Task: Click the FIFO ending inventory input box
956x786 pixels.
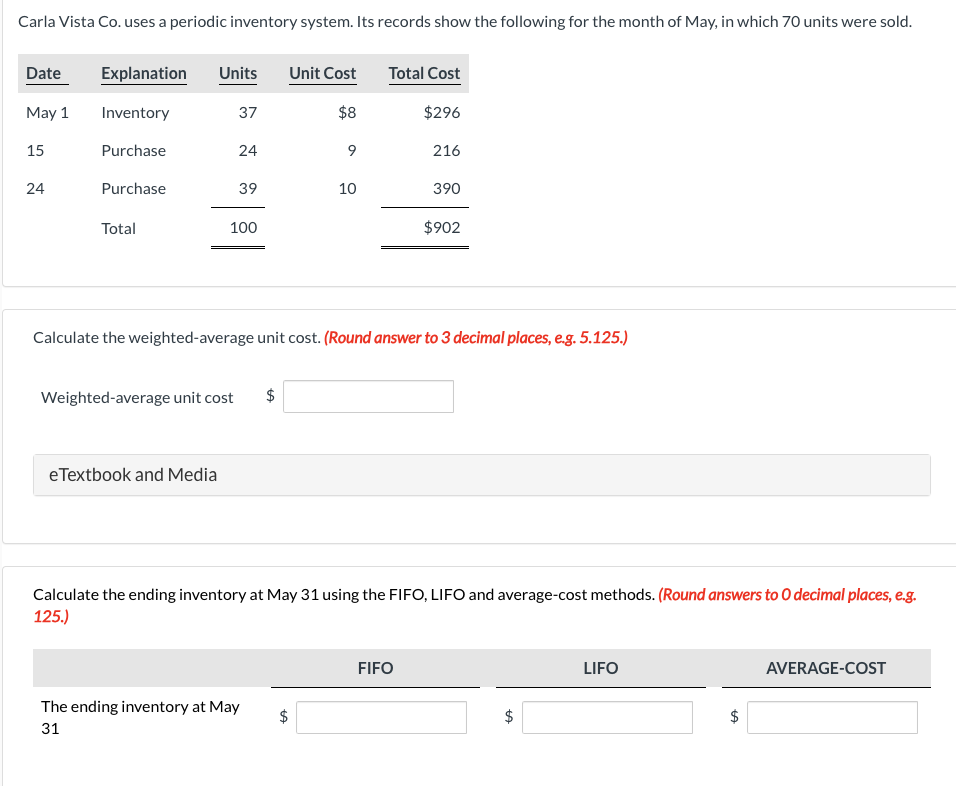Action: pos(381,717)
